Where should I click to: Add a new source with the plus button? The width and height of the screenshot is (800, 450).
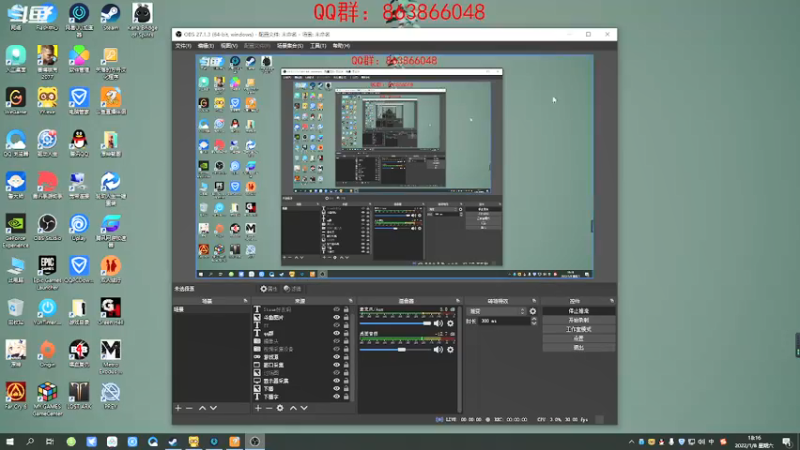click(258, 408)
